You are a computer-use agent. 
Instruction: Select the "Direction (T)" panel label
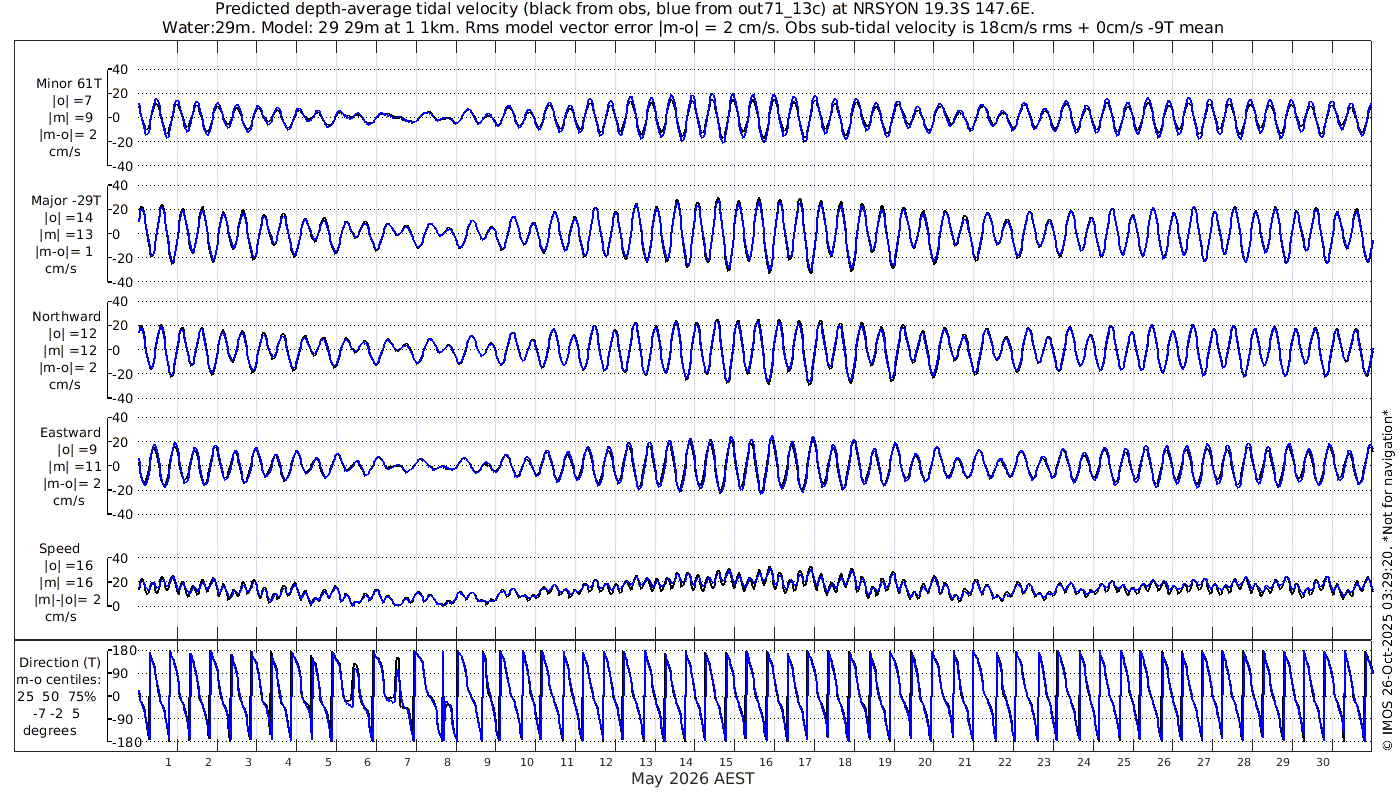tap(60, 663)
